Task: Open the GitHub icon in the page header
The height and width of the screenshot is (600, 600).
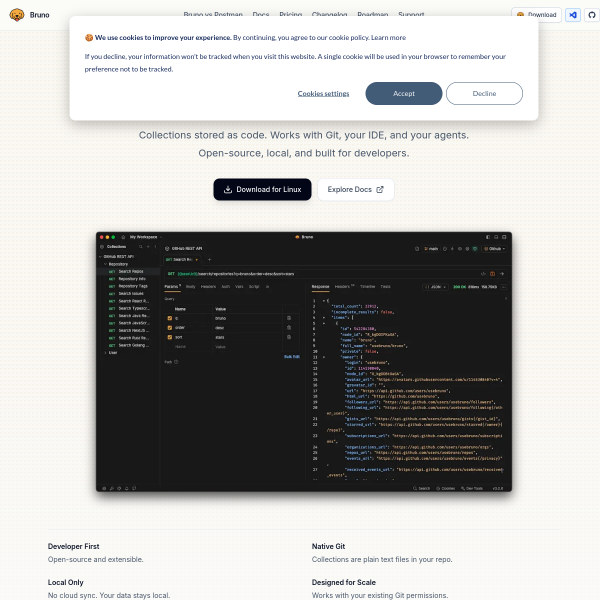Action: (x=592, y=15)
